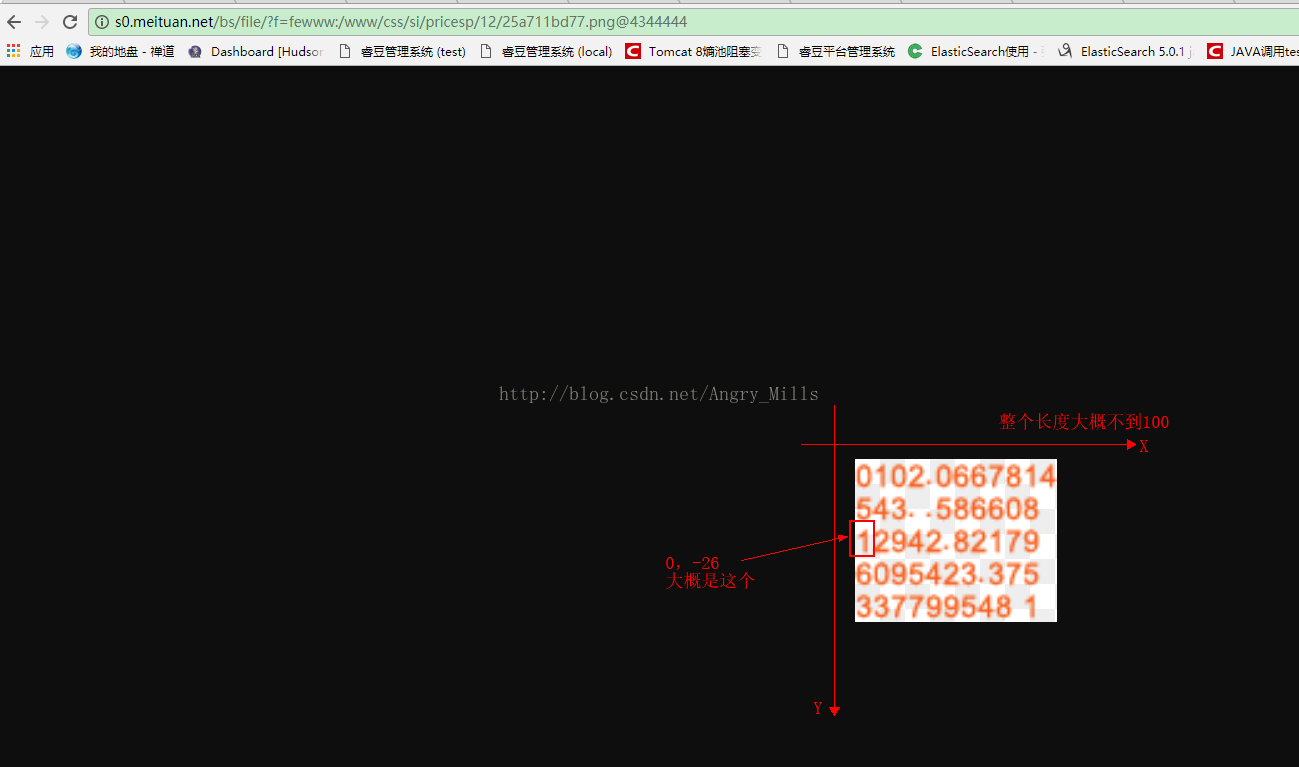Open the Tomcat 8 bookmark
Viewport: 1299px width, 767px height.
(x=694, y=51)
